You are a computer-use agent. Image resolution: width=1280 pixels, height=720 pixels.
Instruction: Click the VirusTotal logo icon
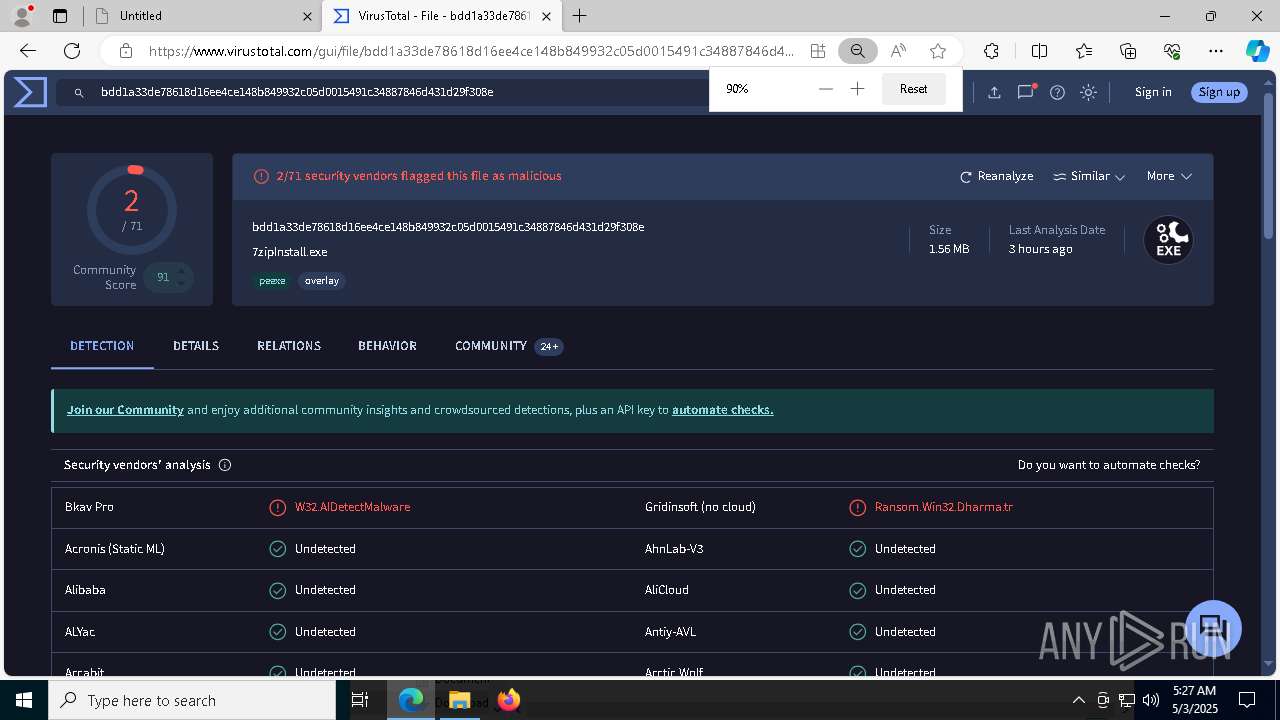30,92
